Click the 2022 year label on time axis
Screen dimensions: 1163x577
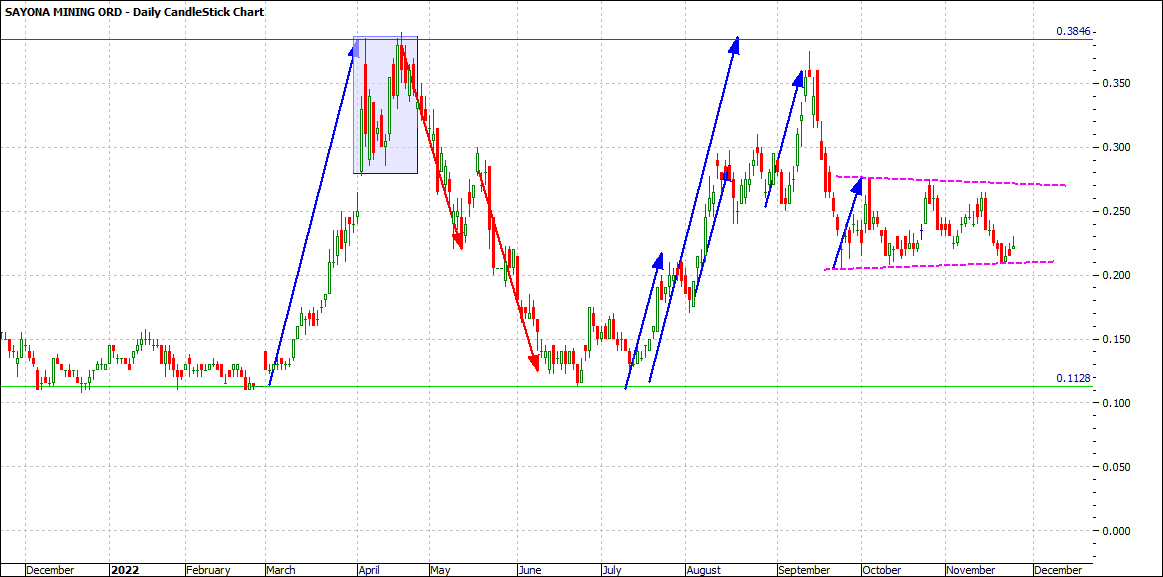click(x=123, y=570)
